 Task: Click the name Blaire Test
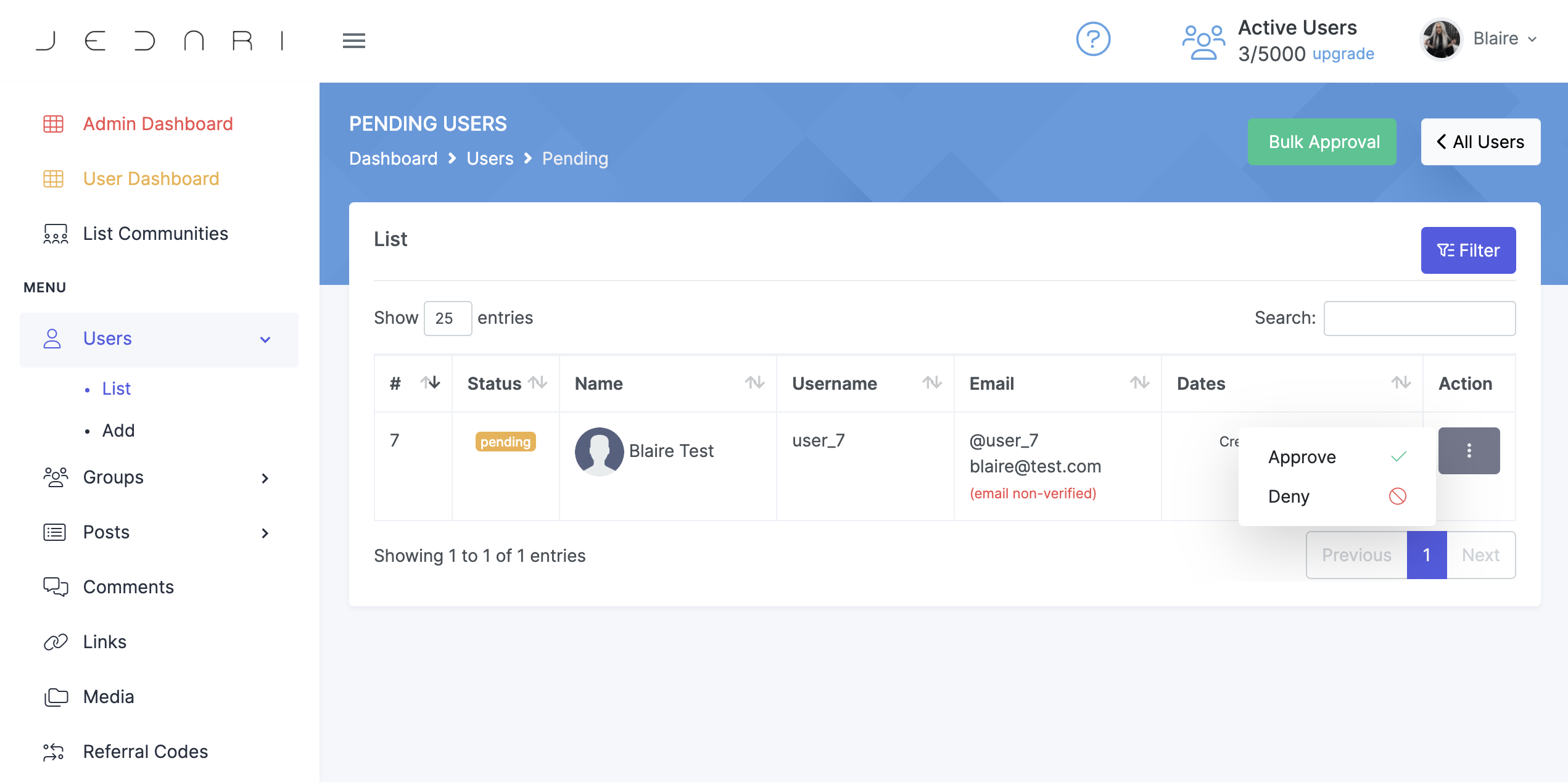(671, 451)
